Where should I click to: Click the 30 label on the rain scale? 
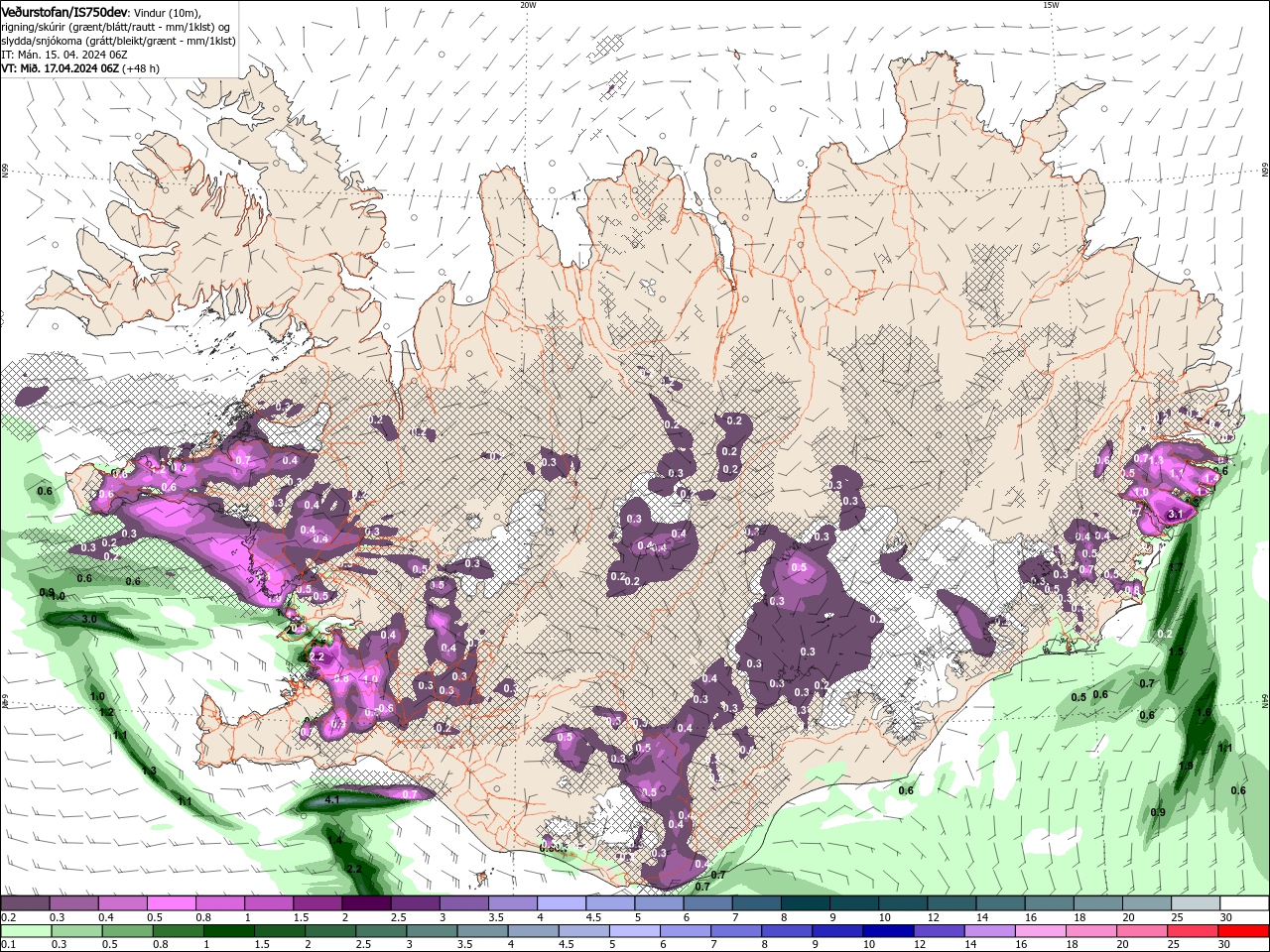point(1224,945)
